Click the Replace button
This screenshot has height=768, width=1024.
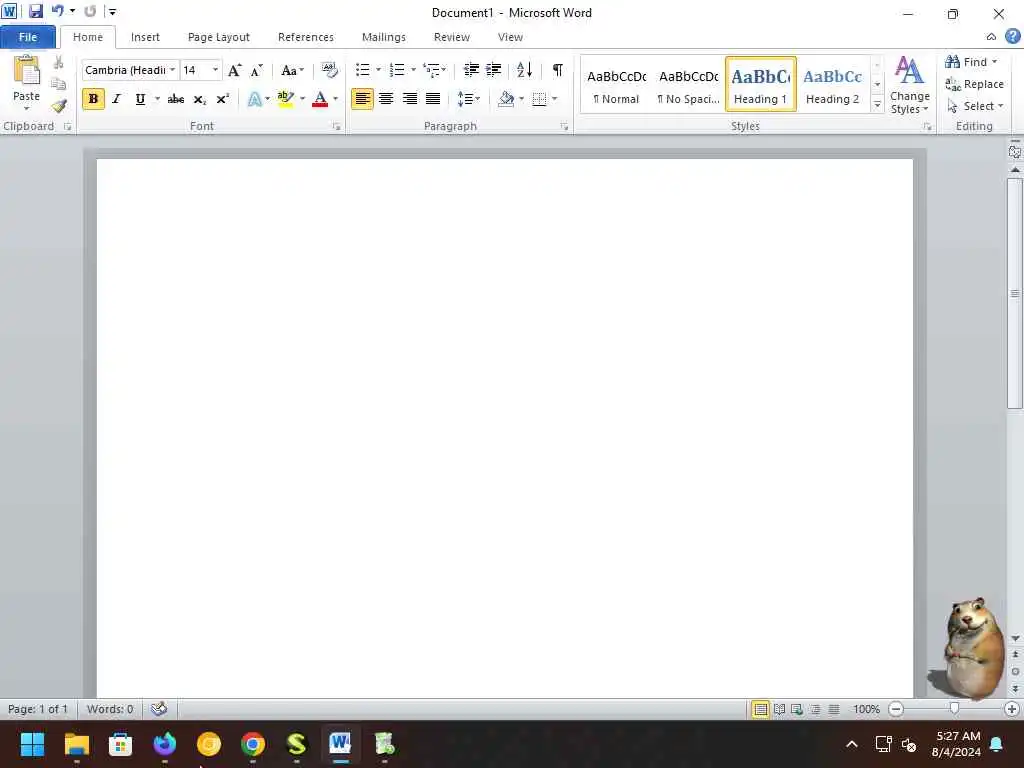(974, 84)
